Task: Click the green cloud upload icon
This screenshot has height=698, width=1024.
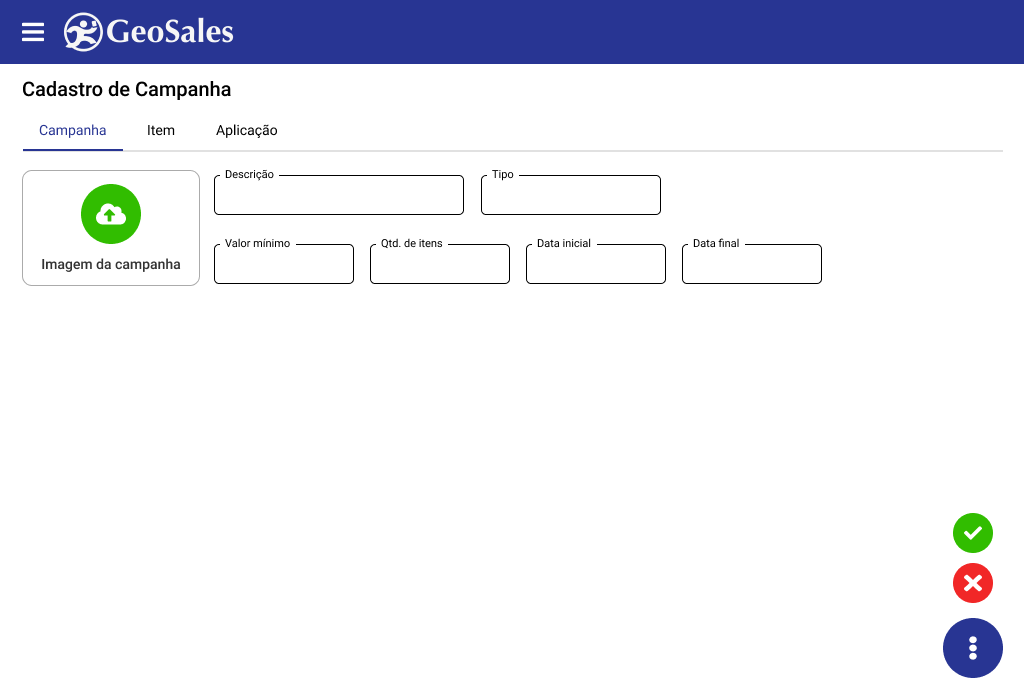Action: click(x=111, y=214)
